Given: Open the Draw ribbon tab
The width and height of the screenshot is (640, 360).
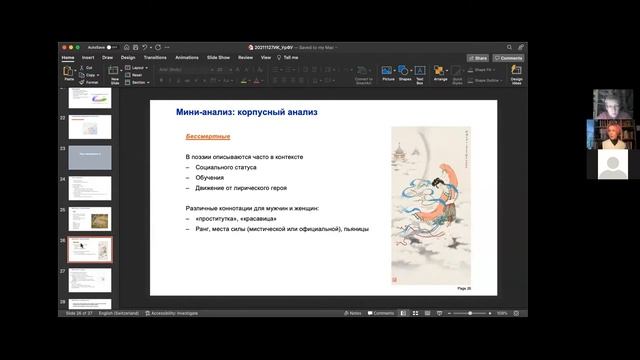Looking at the screenshot, I should point(108,58).
